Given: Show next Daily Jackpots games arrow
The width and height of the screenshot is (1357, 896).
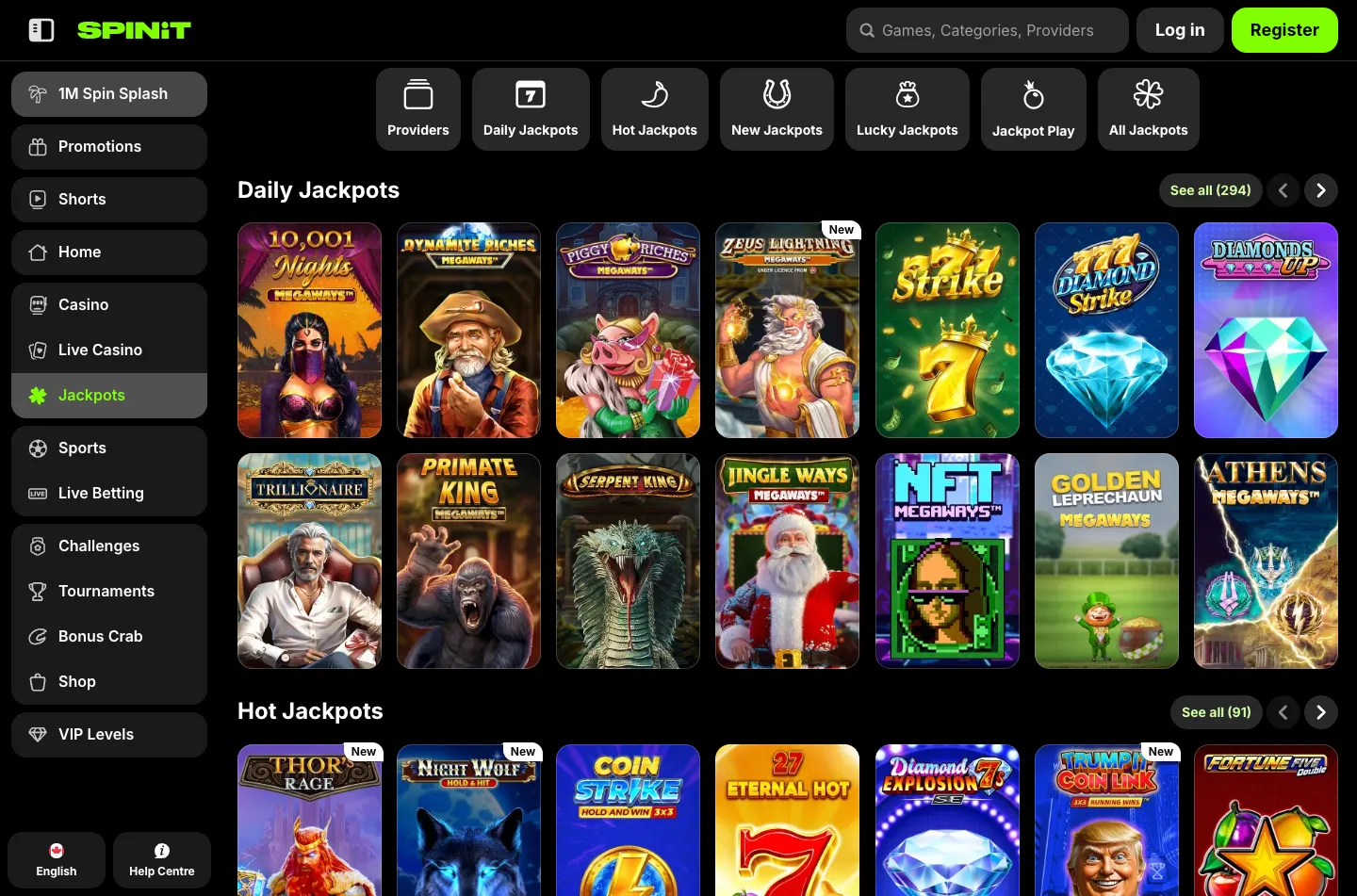Looking at the screenshot, I should [x=1321, y=190].
